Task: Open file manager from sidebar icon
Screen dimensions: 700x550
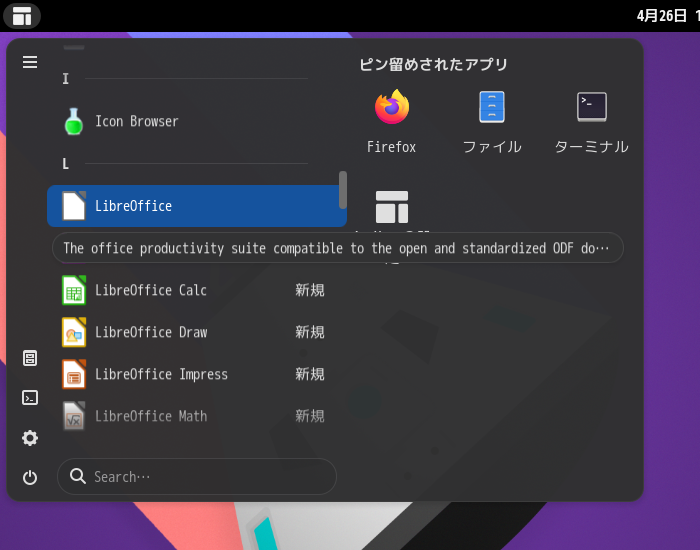Action: [30, 358]
